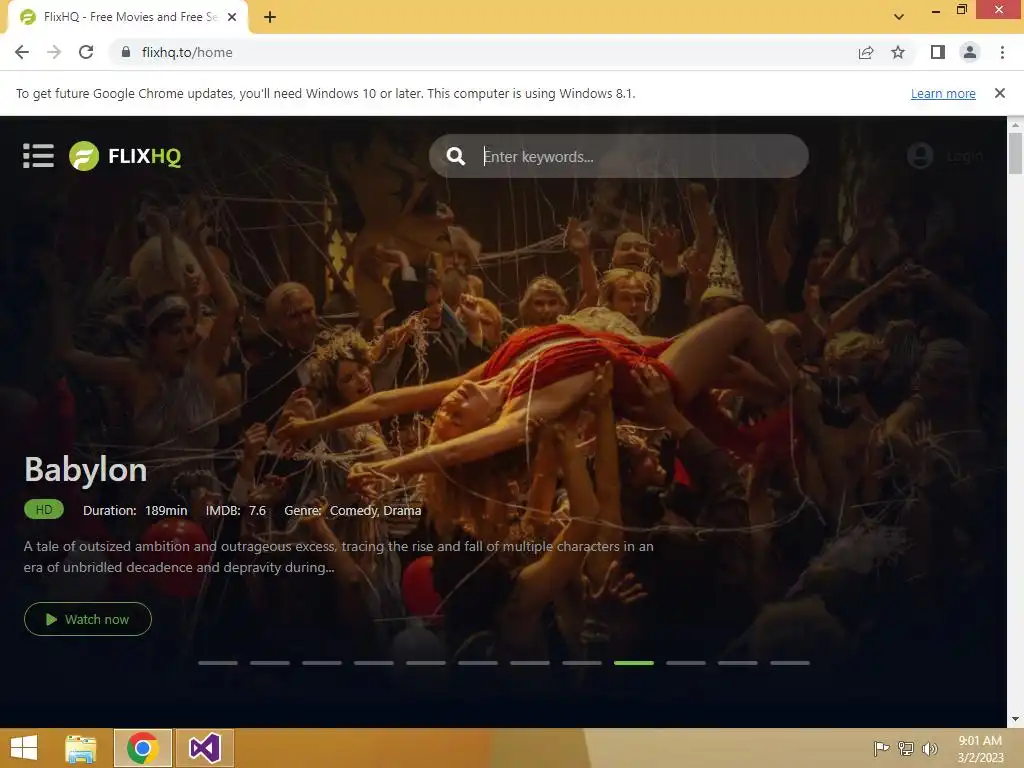Click the browser forward arrow
Image resolution: width=1024 pixels, height=768 pixels.
54,52
